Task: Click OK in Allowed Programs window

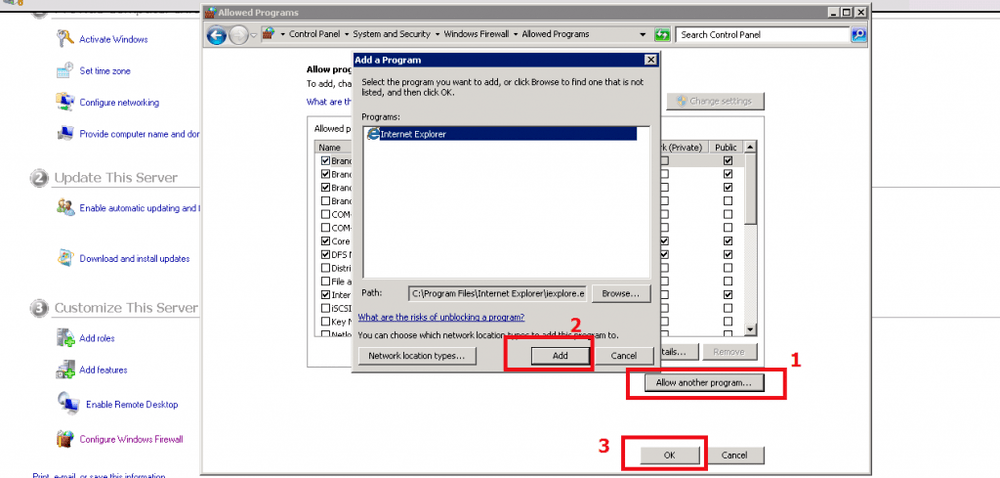Action: tap(669, 455)
